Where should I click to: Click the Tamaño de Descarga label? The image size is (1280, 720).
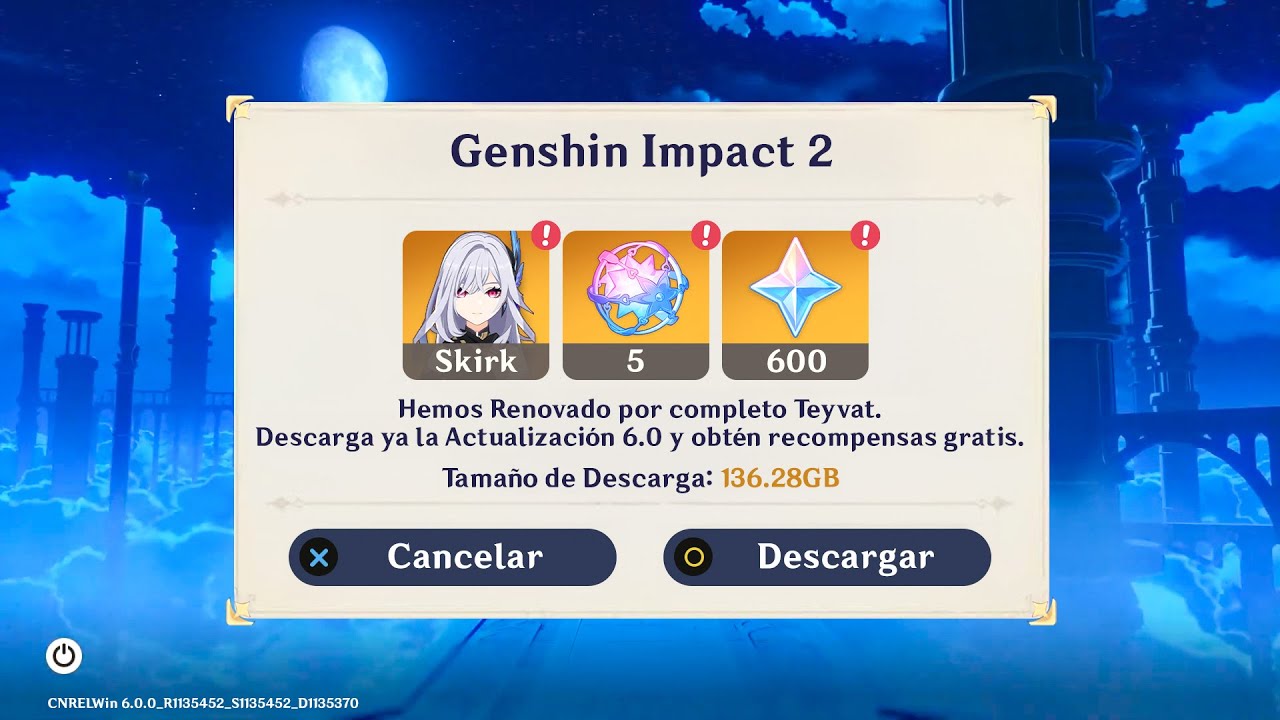coord(578,478)
